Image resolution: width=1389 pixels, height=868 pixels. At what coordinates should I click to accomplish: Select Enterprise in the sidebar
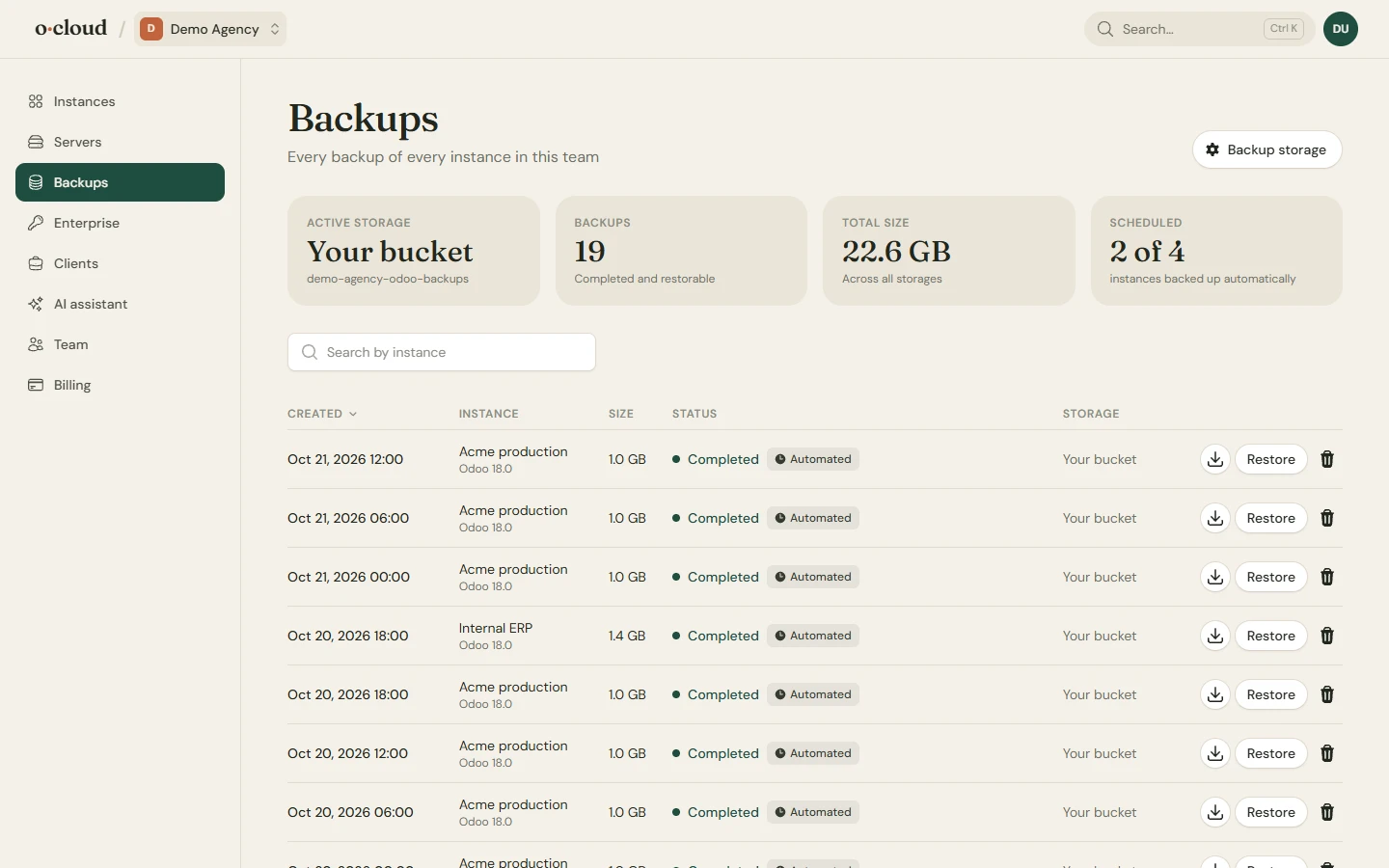120,223
